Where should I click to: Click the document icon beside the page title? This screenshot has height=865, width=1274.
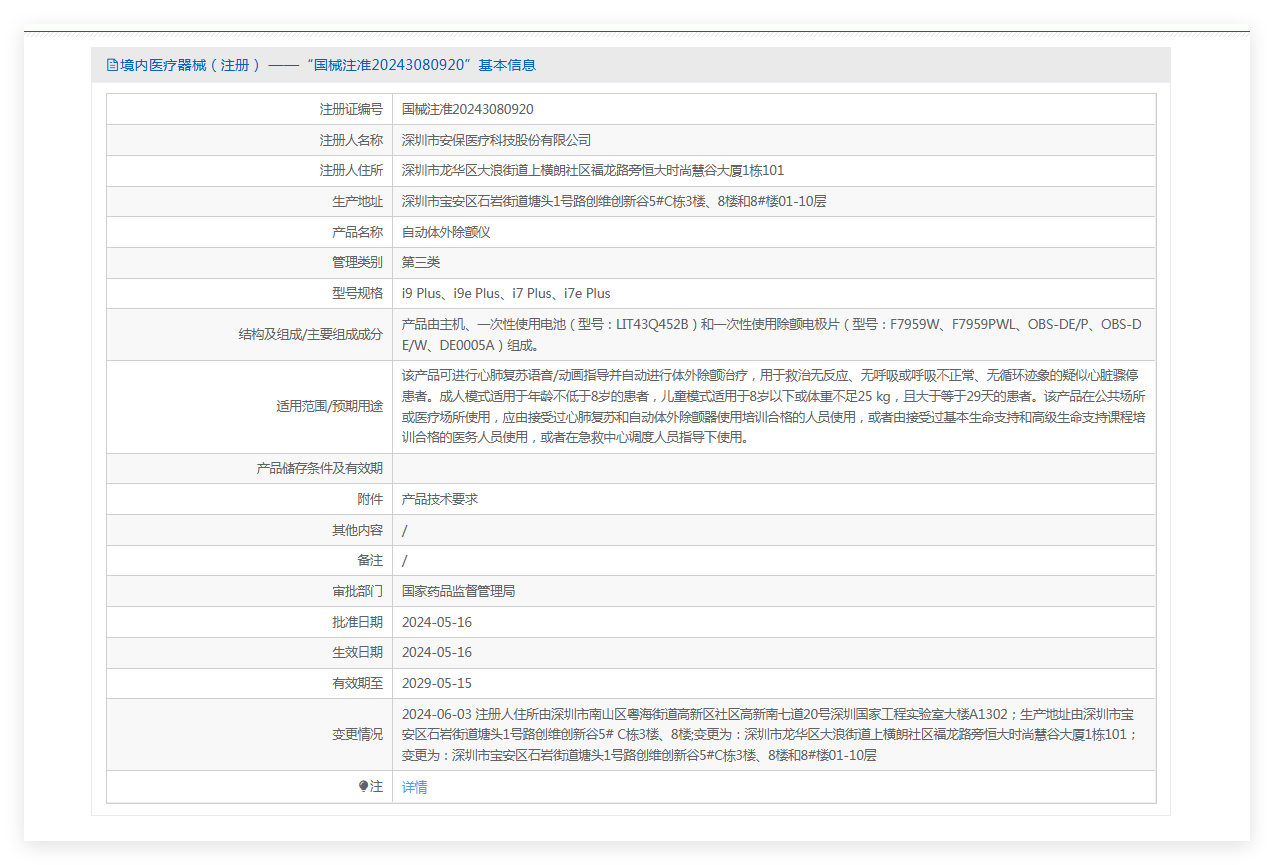(112, 65)
